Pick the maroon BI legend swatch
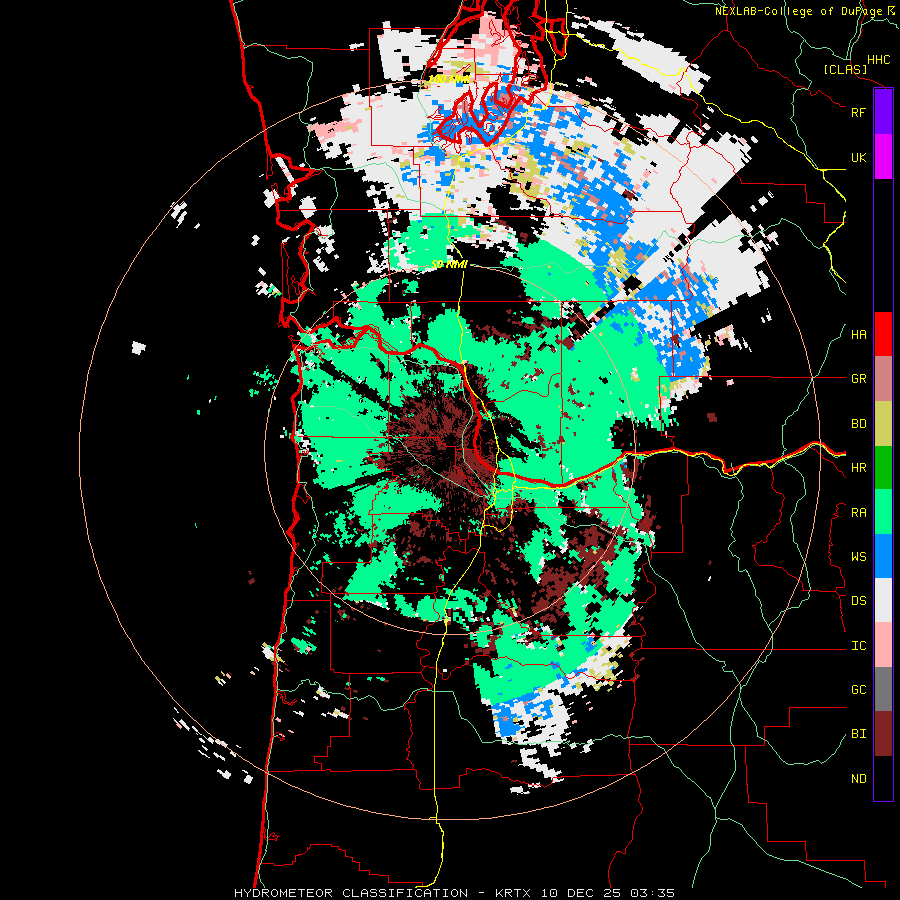Image resolution: width=900 pixels, height=900 pixels. [883, 734]
